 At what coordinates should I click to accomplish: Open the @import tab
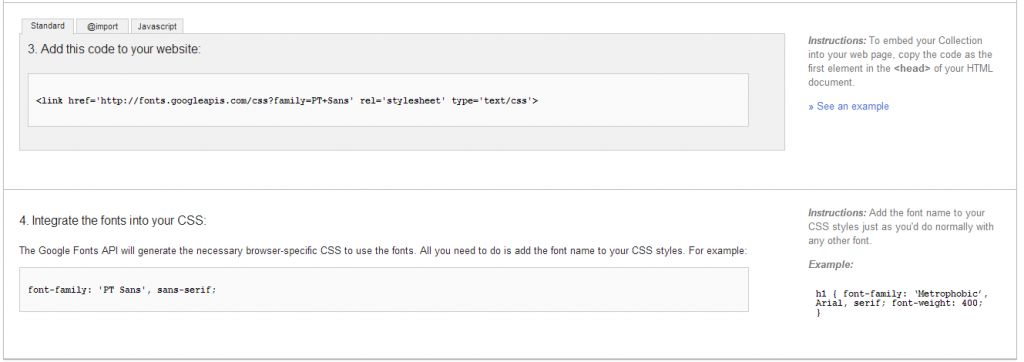[102, 27]
